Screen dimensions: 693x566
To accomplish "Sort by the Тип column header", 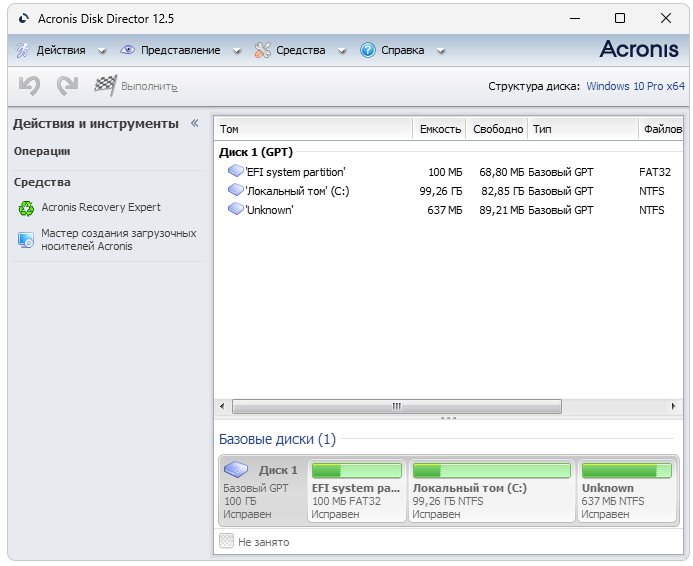I will [x=583, y=129].
